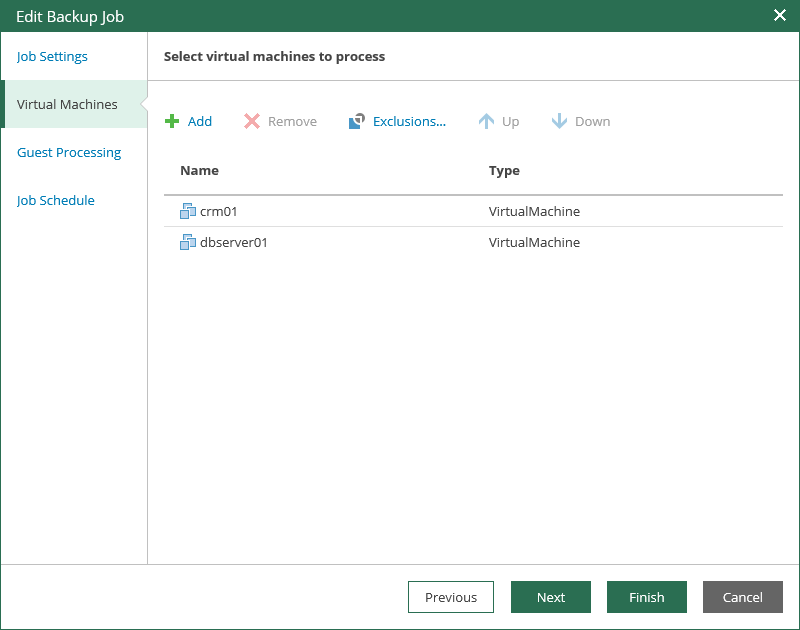Select the Virtual Machines tab
Screen dimensions: 800x630
pyautogui.click(x=67, y=104)
